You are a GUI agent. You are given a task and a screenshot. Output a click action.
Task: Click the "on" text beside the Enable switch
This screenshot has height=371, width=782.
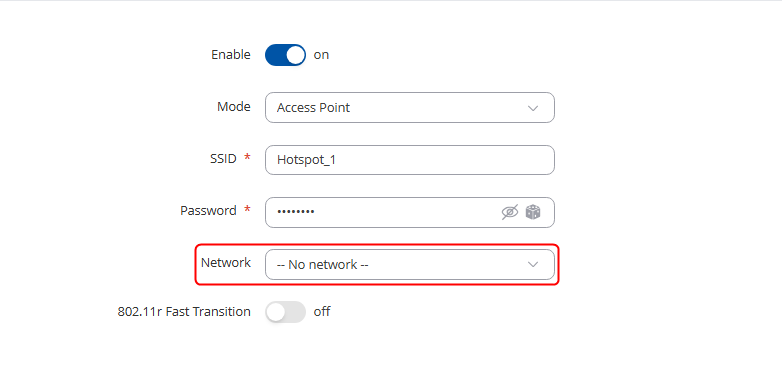[321, 55]
